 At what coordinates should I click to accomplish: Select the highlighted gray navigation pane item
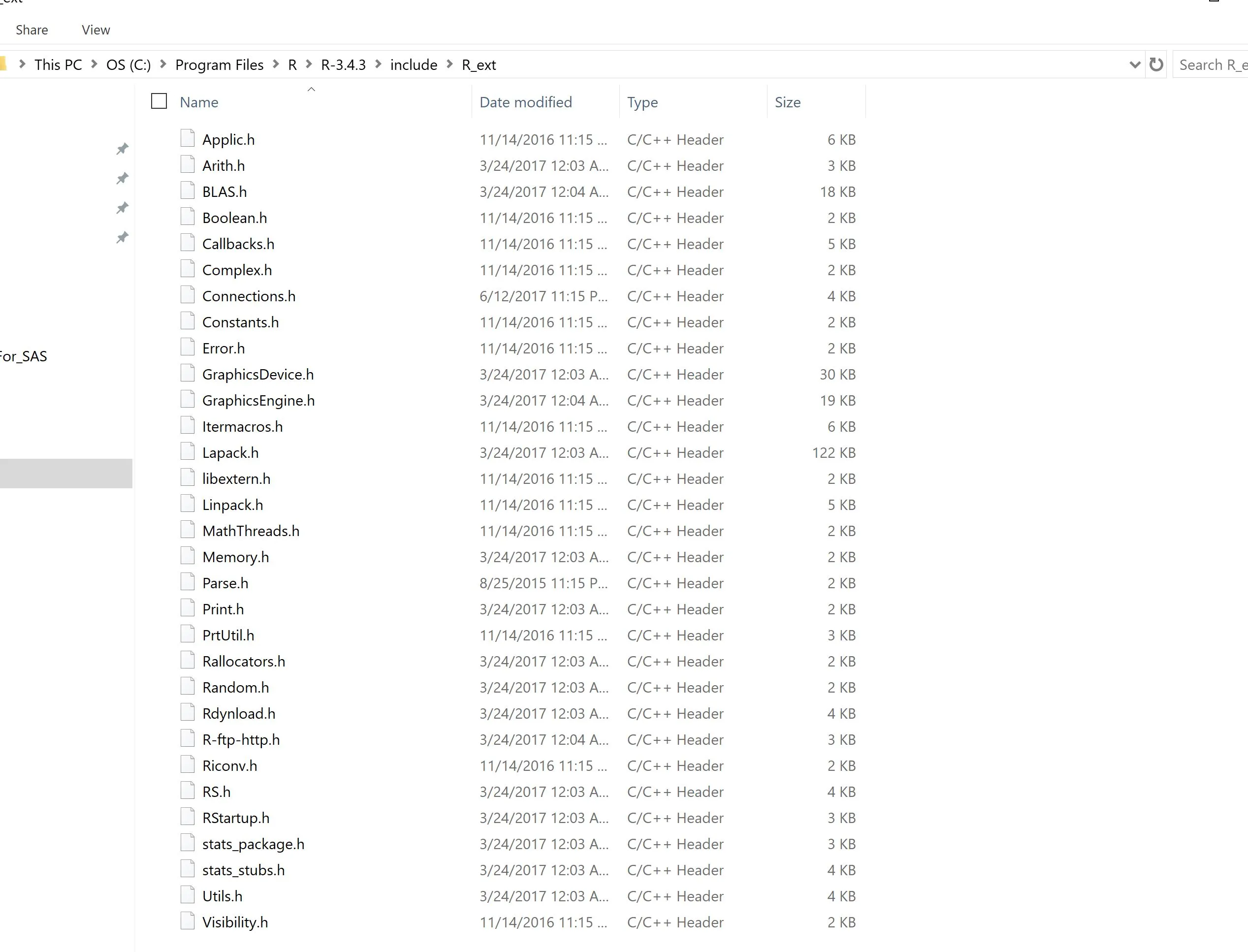tap(66, 473)
